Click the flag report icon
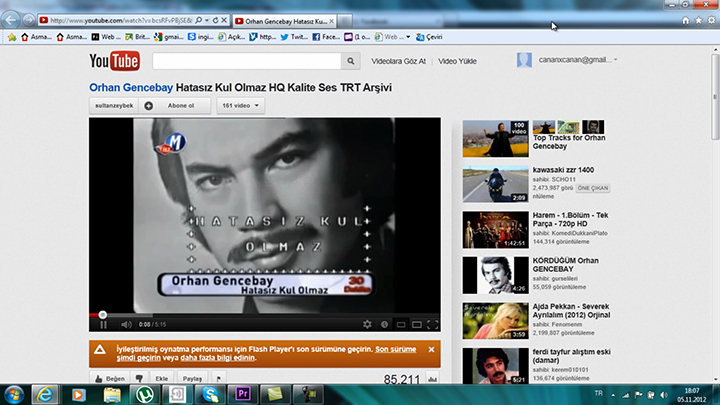720x405 pixels. coord(219,378)
